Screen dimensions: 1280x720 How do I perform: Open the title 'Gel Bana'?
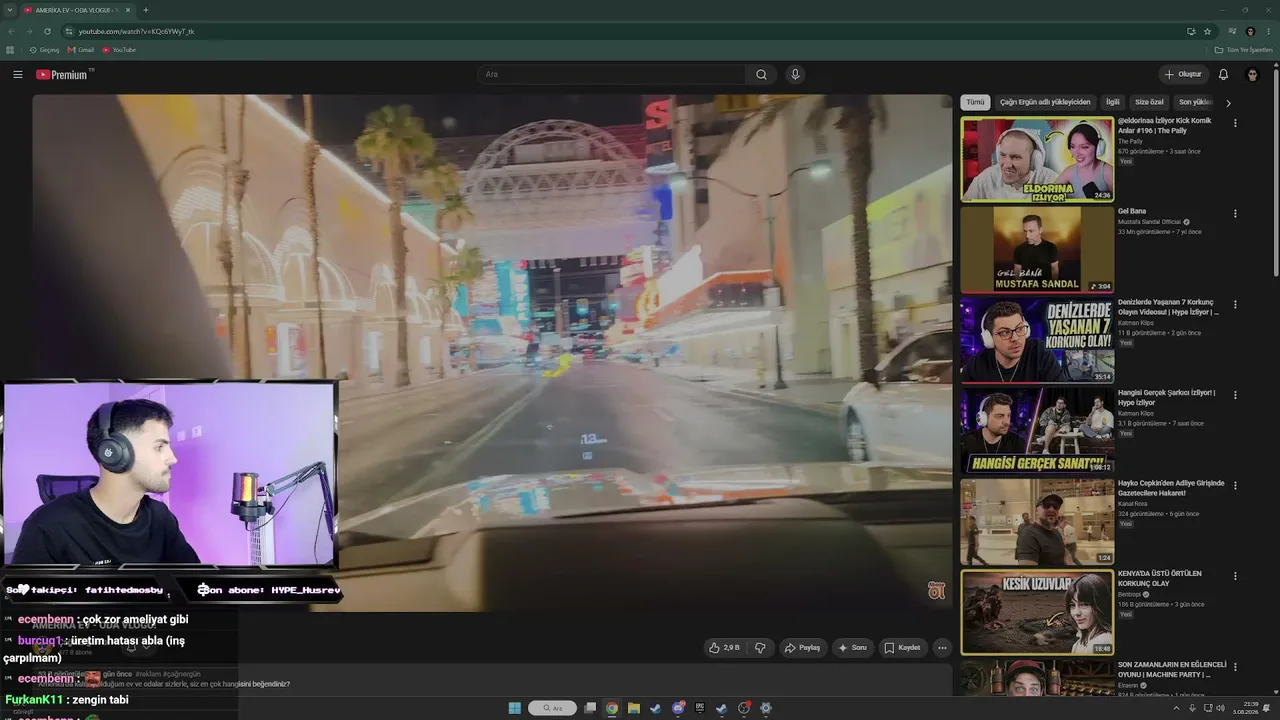coord(1132,212)
